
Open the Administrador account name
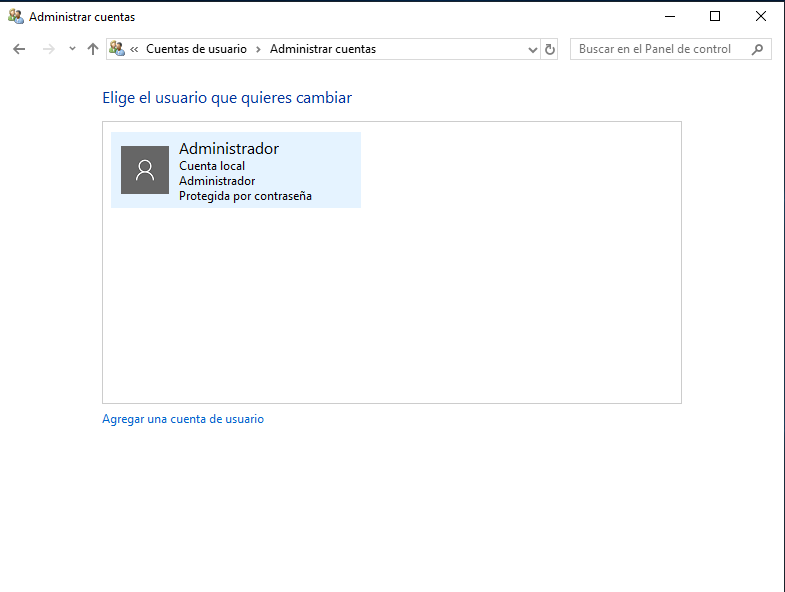click(229, 149)
